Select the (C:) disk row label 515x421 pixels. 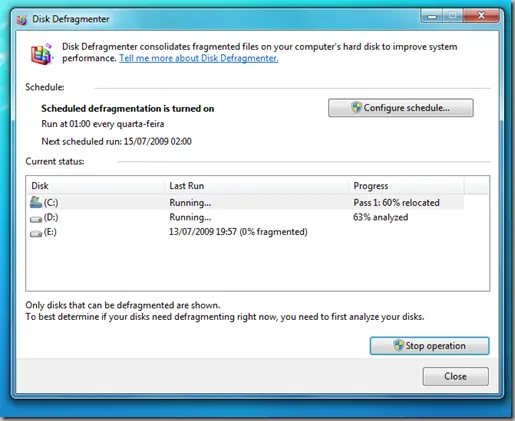click(51, 202)
